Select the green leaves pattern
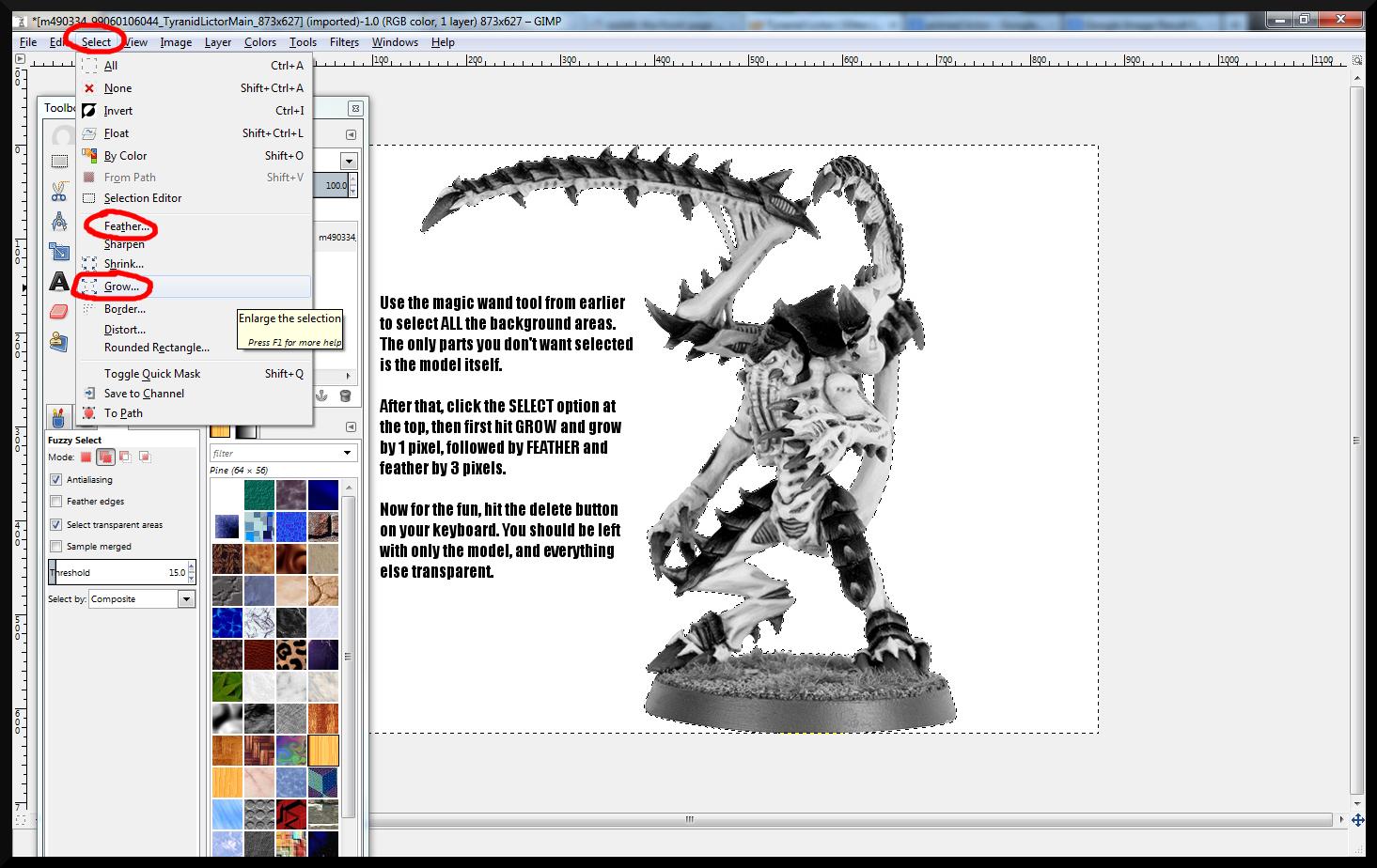Viewport: 1377px width, 868px height. click(x=227, y=686)
